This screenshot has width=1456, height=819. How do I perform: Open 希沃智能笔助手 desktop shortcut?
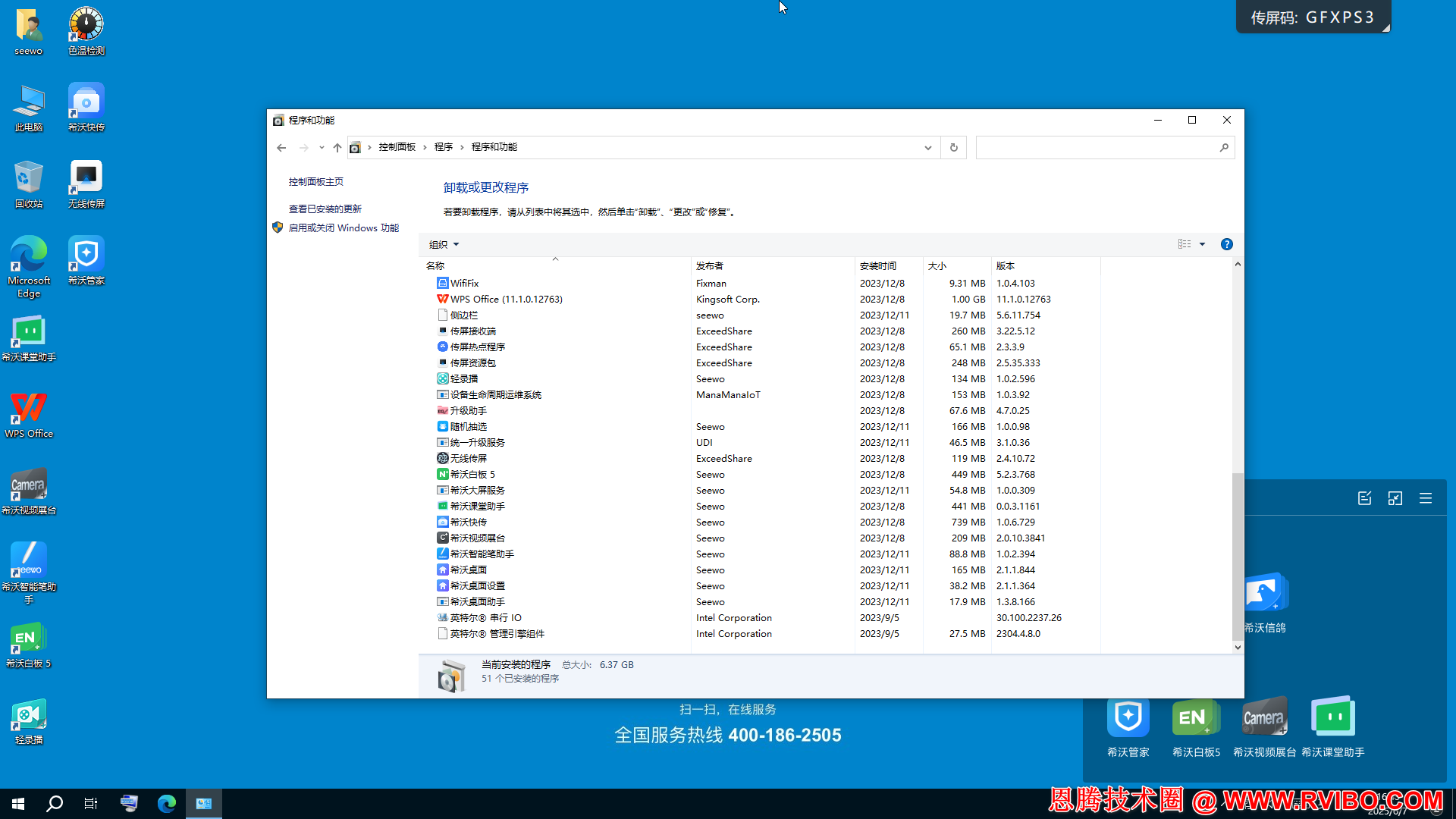click(29, 573)
